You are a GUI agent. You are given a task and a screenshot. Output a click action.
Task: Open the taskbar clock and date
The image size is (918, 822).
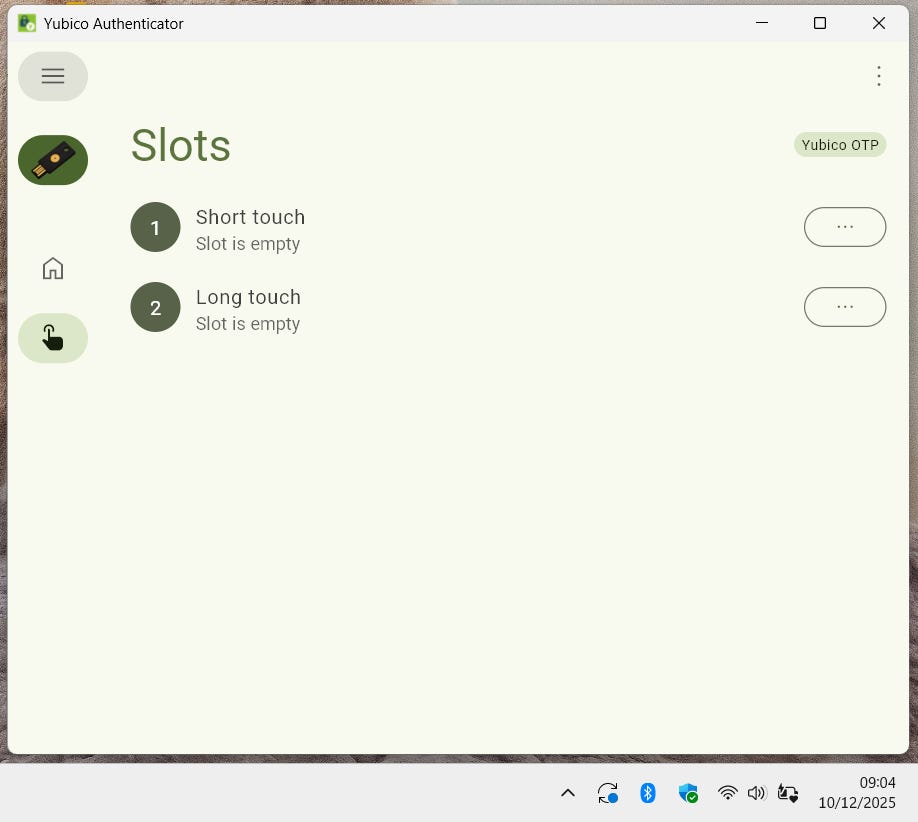(x=857, y=793)
